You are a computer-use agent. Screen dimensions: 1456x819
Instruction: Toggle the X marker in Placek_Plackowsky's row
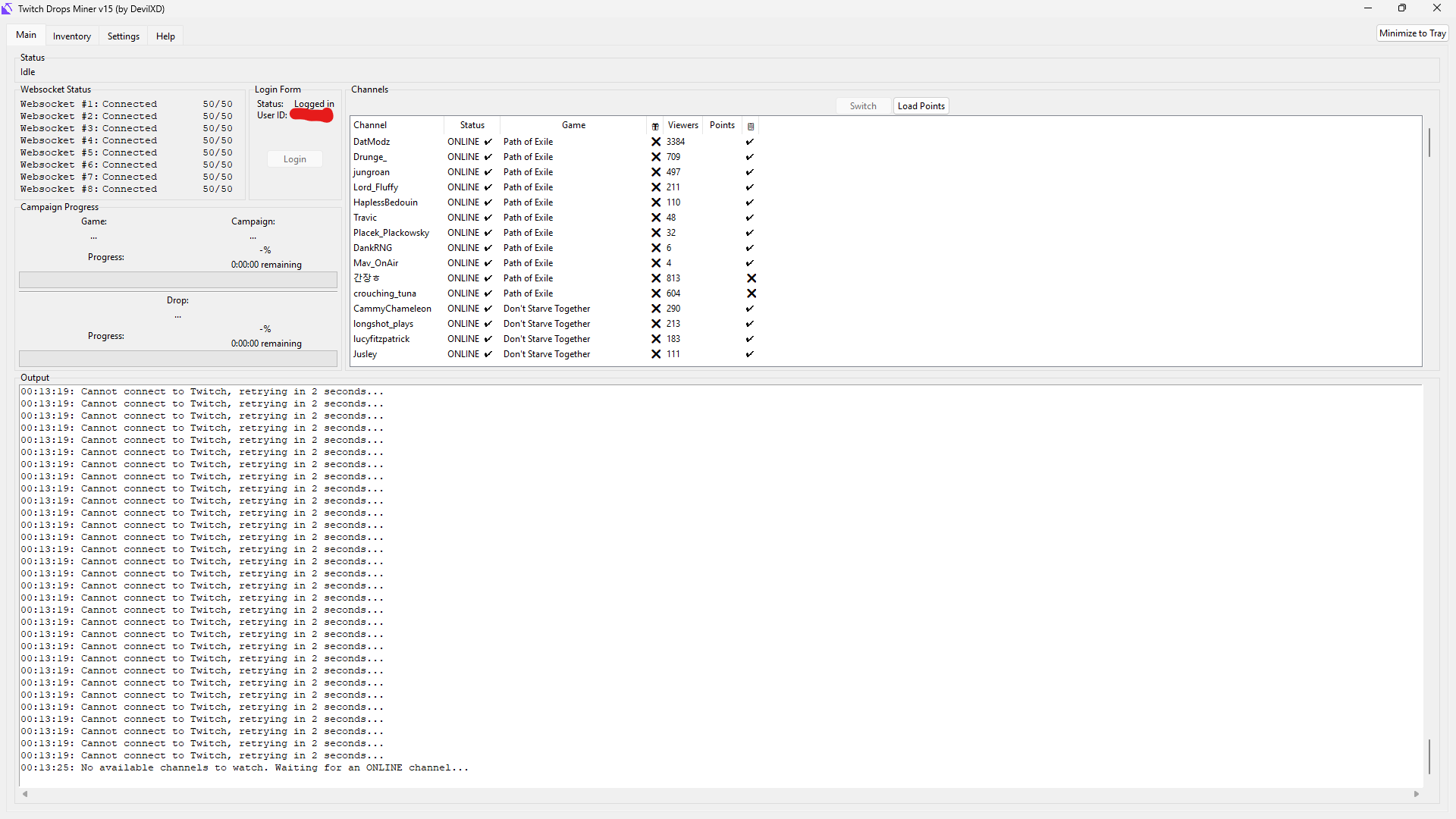tap(655, 233)
